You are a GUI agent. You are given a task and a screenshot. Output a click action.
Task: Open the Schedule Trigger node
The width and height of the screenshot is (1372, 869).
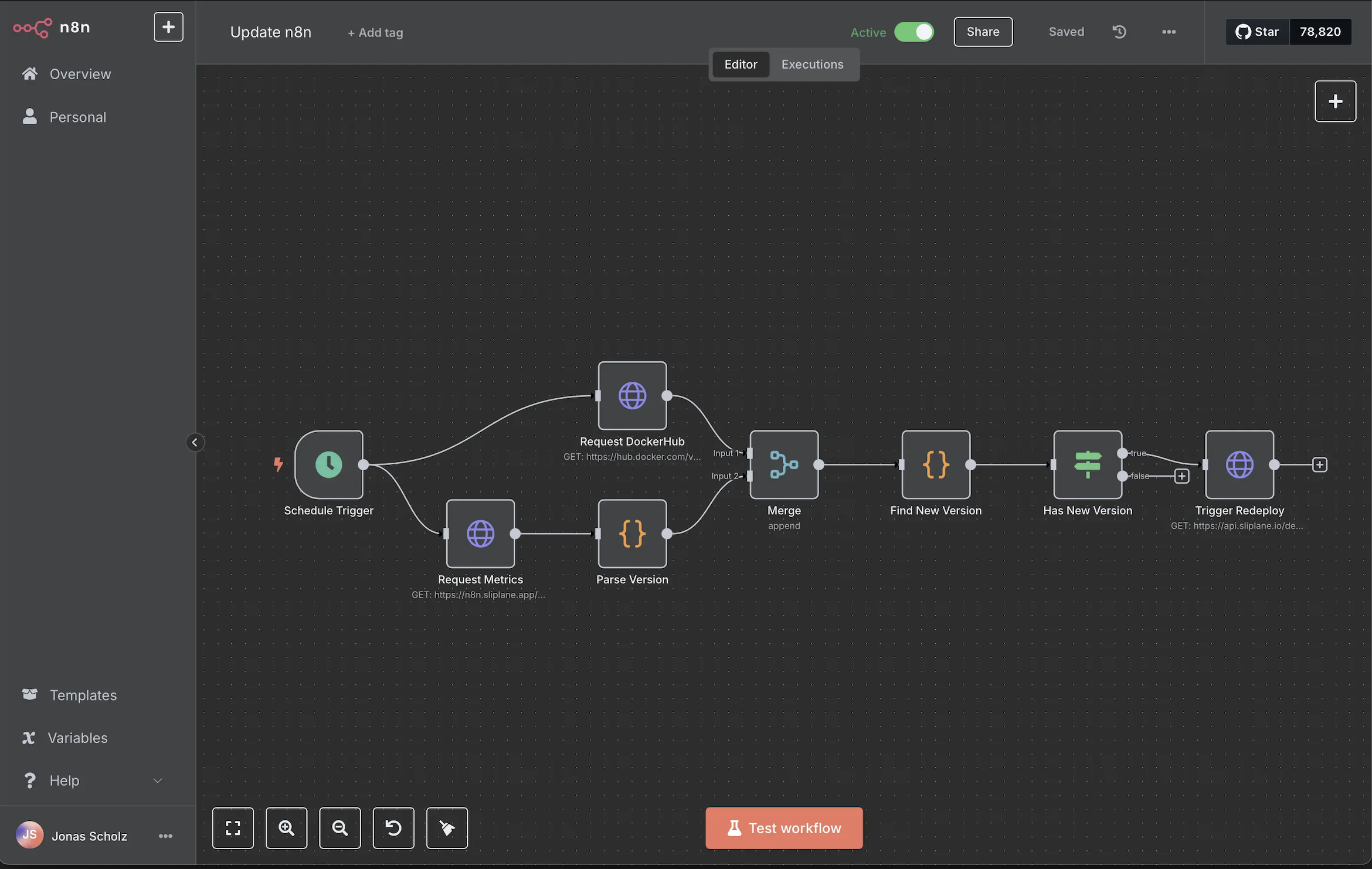(329, 464)
